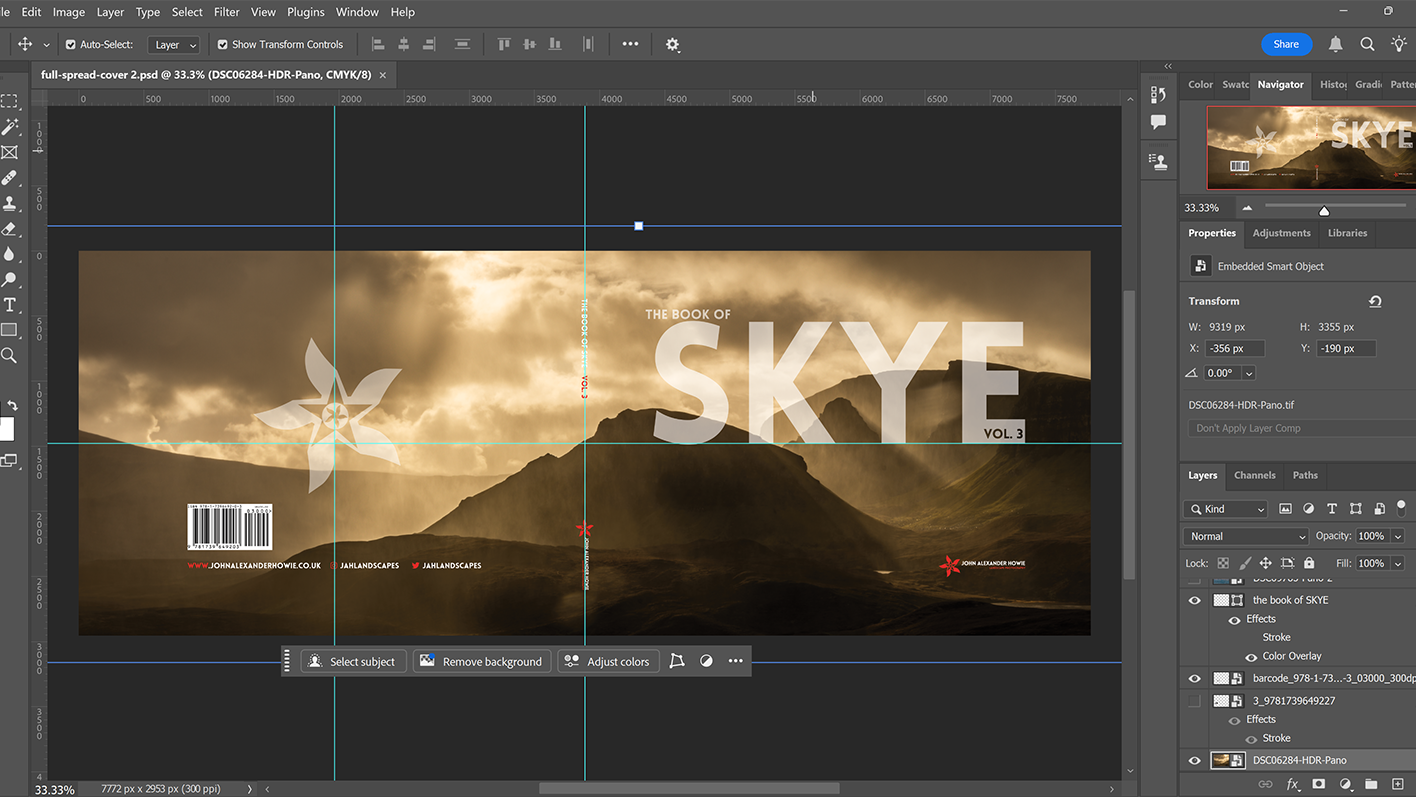
Task: Select the Healing Brush tool
Action: pos(10,178)
